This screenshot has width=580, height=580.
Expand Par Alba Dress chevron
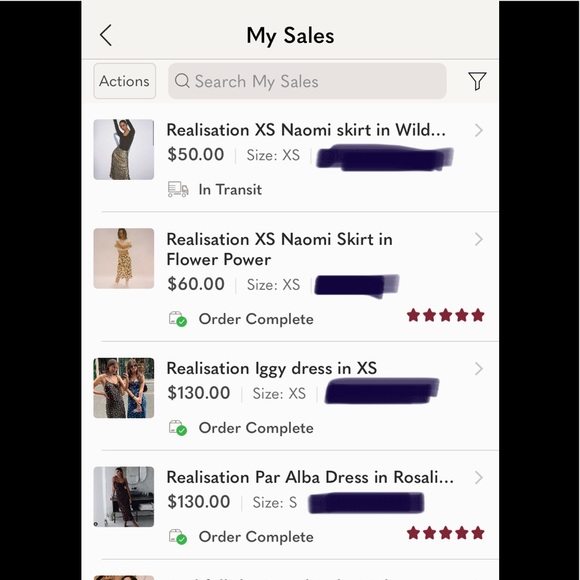(x=479, y=478)
